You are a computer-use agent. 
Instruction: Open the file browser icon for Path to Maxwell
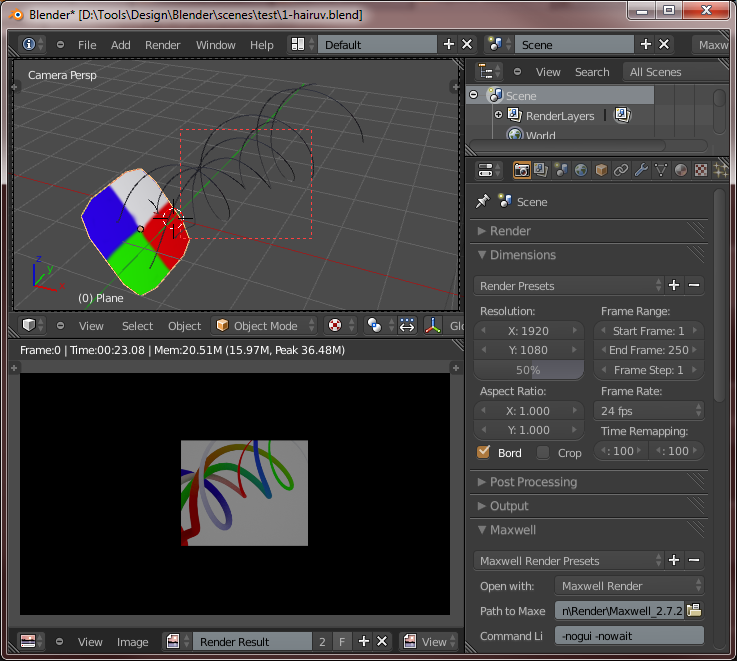coord(694,610)
